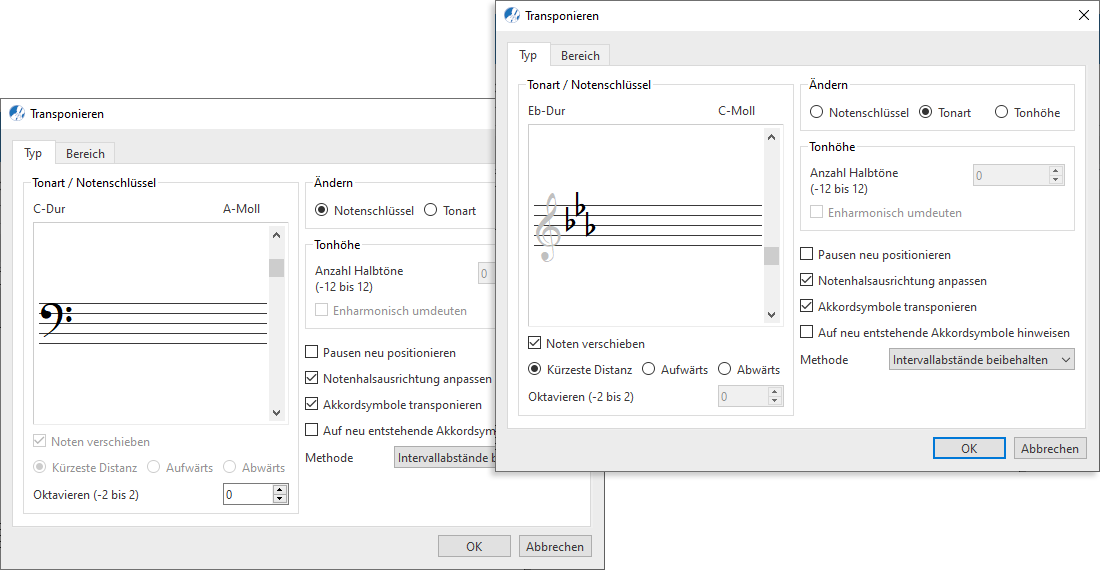Toggle Auf neu entstehende Akkordsymbole hinweisen

(x=809, y=332)
